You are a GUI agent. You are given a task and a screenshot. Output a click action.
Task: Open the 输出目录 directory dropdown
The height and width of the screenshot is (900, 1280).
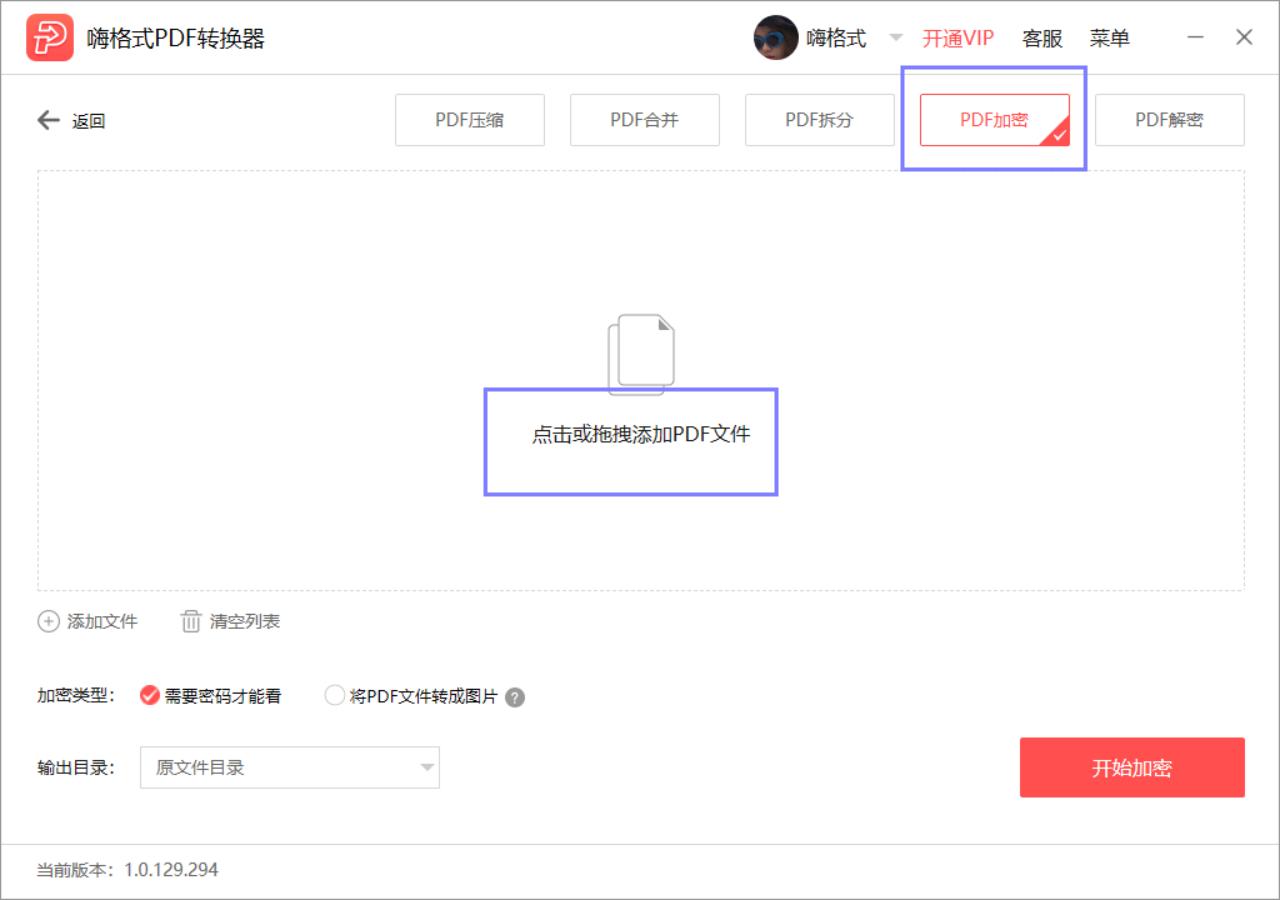tap(290, 767)
